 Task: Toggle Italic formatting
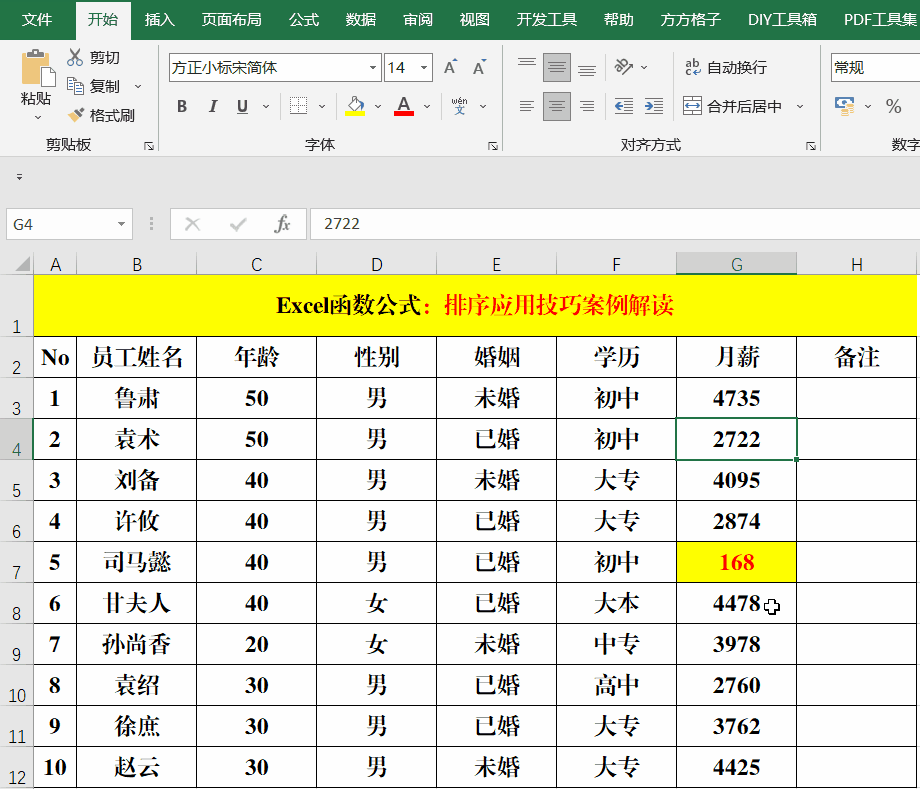[212, 106]
